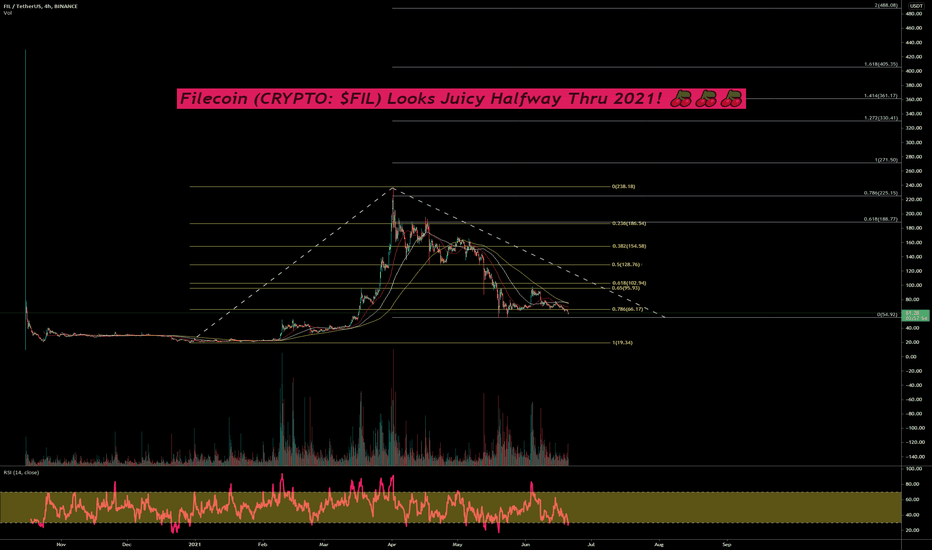Click the 0.618(102.94) retracement level label
Image resolution: width=932 pixels, height=550 pixels.
pos(629,283)
